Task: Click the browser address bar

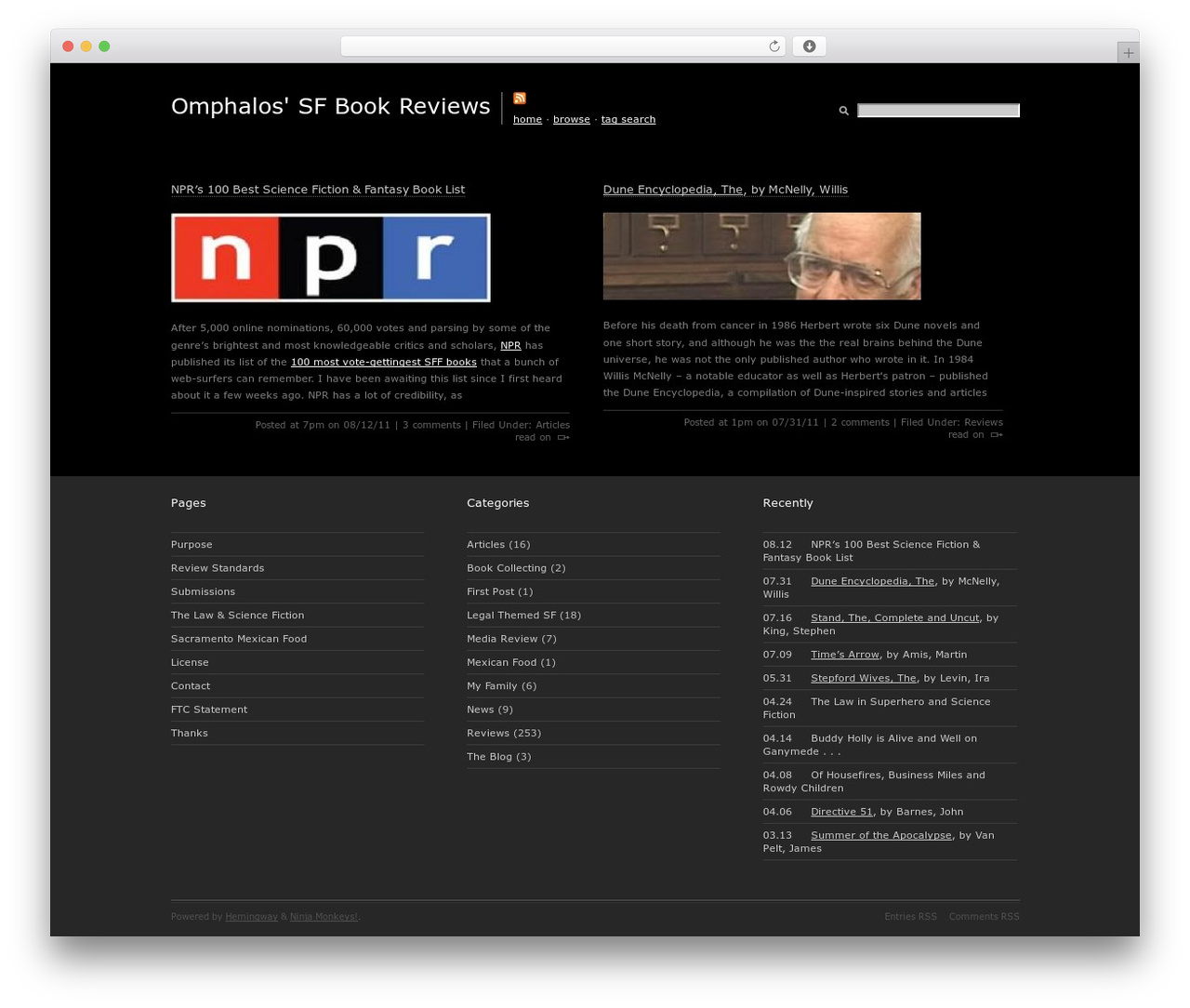Action: coord(563,46)
